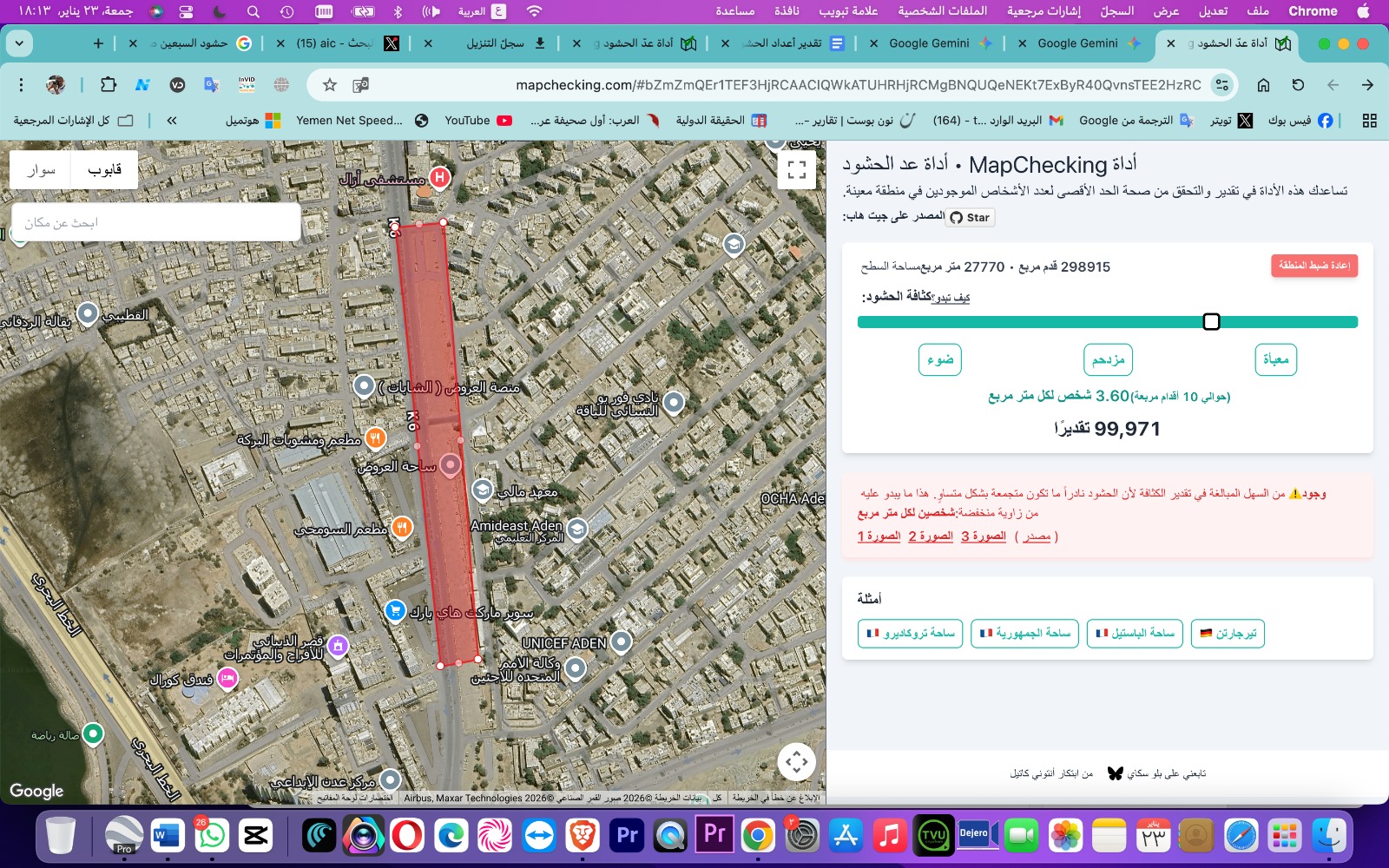Click the GitHub Star button

970,218
